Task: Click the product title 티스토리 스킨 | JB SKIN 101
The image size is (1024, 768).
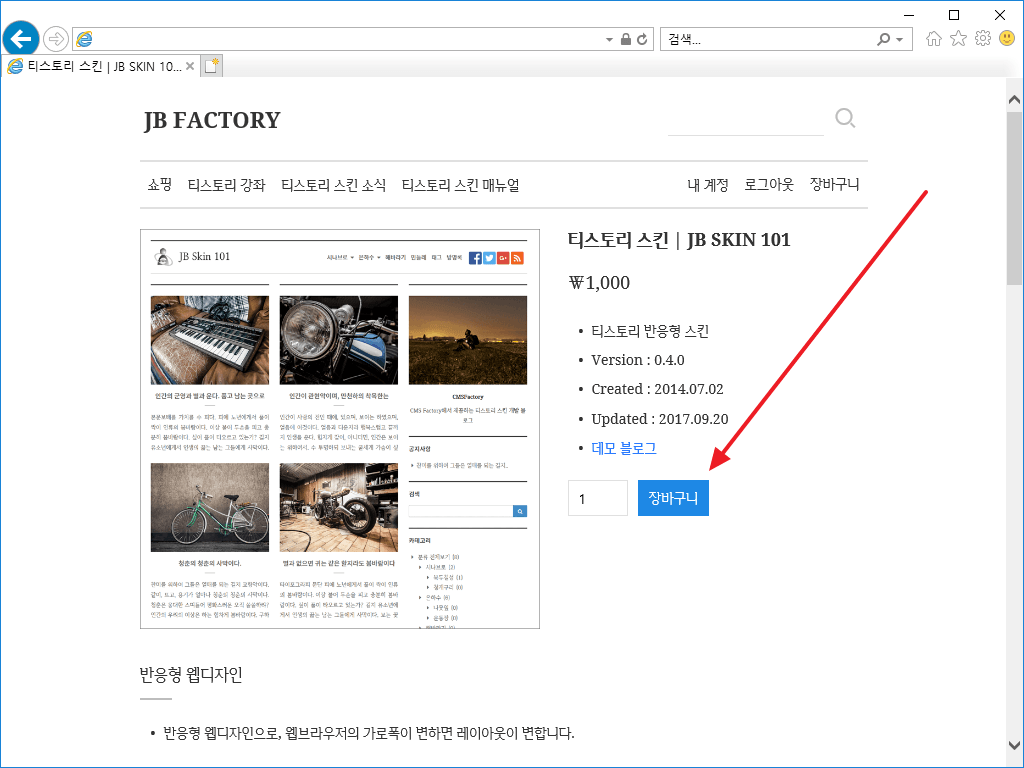Action: coord(679,240)
